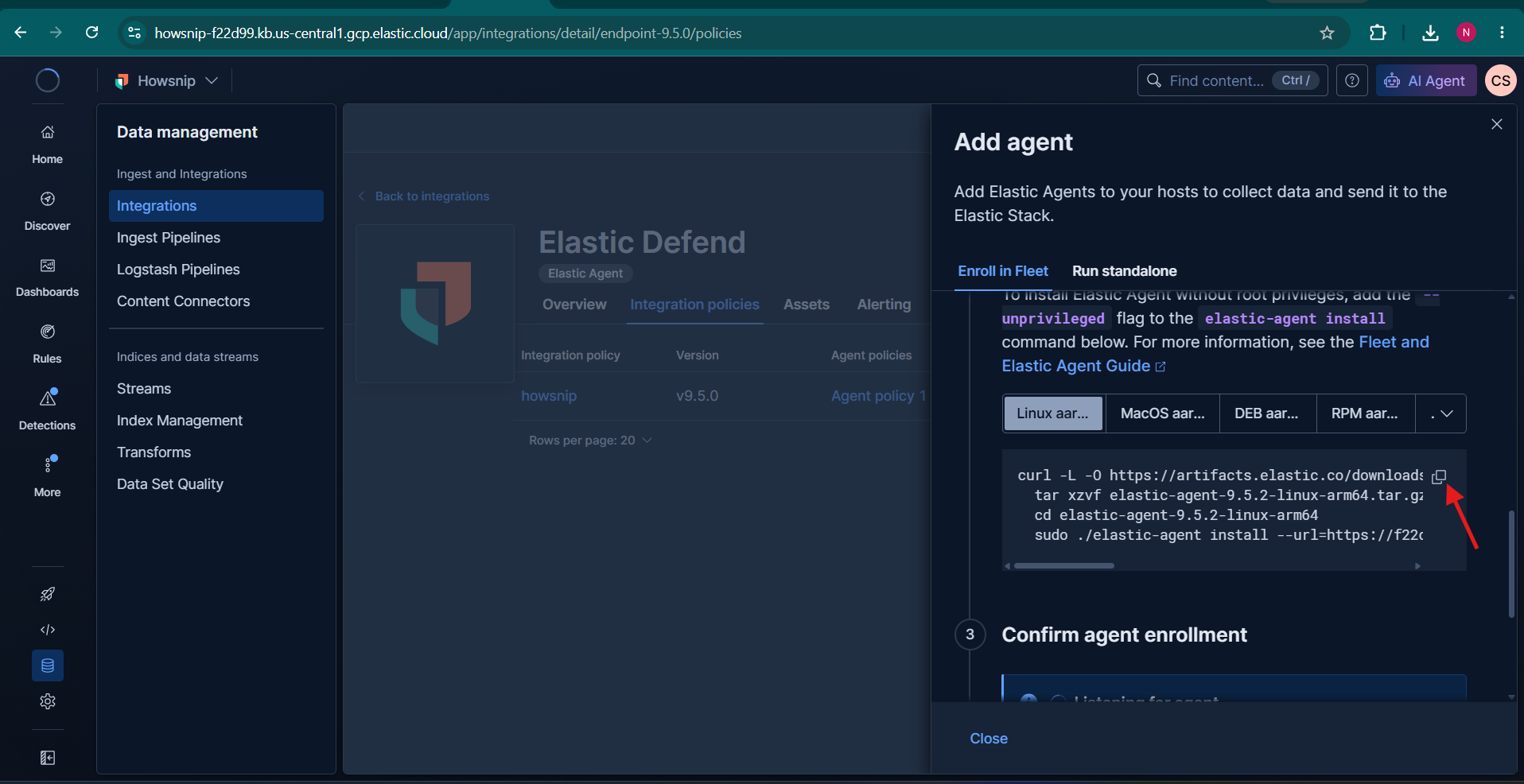1524x784 pixels.
Task: Close the Add agent flyout with X
Action: (x=1497, y=124)
